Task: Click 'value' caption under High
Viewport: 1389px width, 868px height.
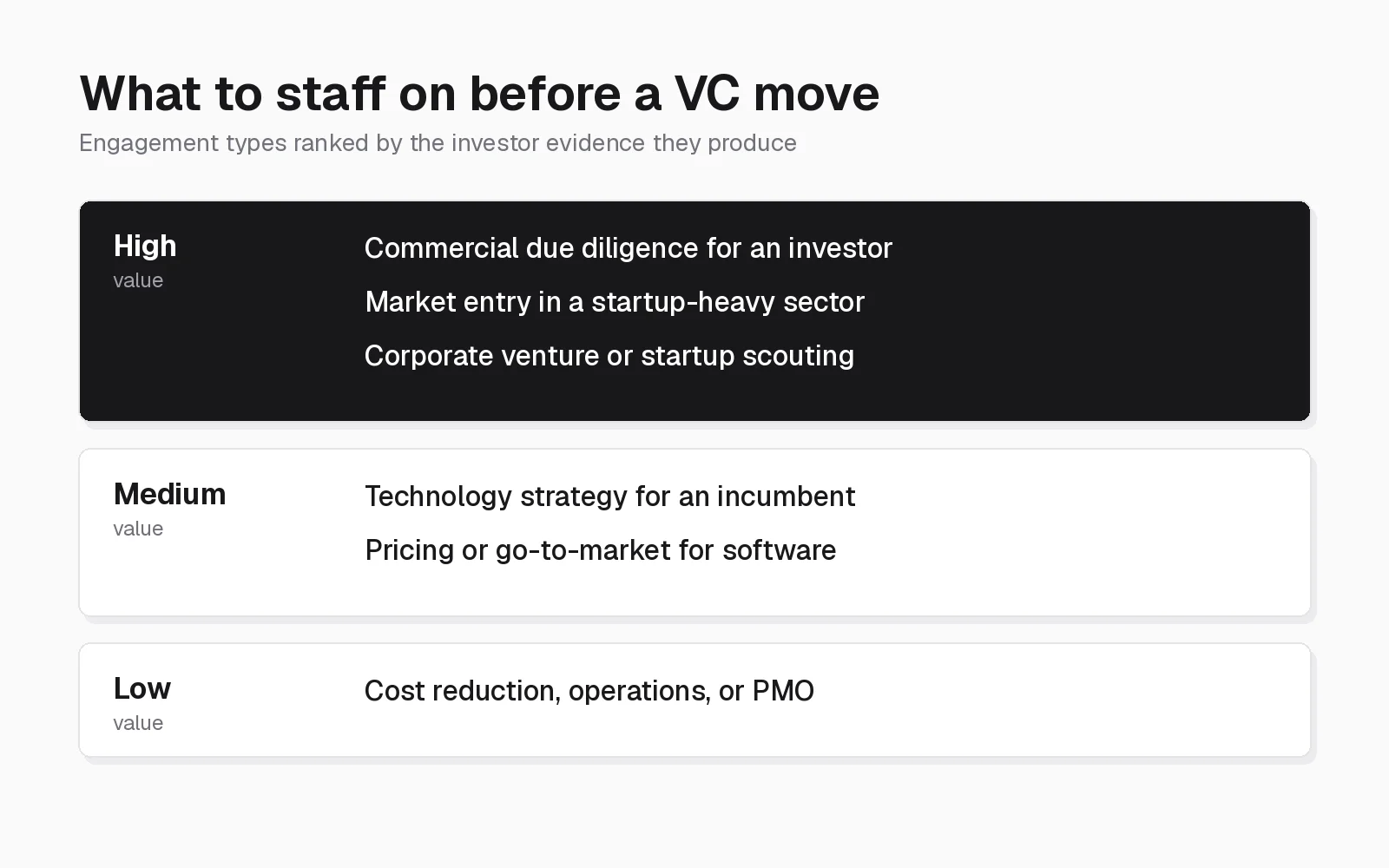Action: tap(138, 280)
